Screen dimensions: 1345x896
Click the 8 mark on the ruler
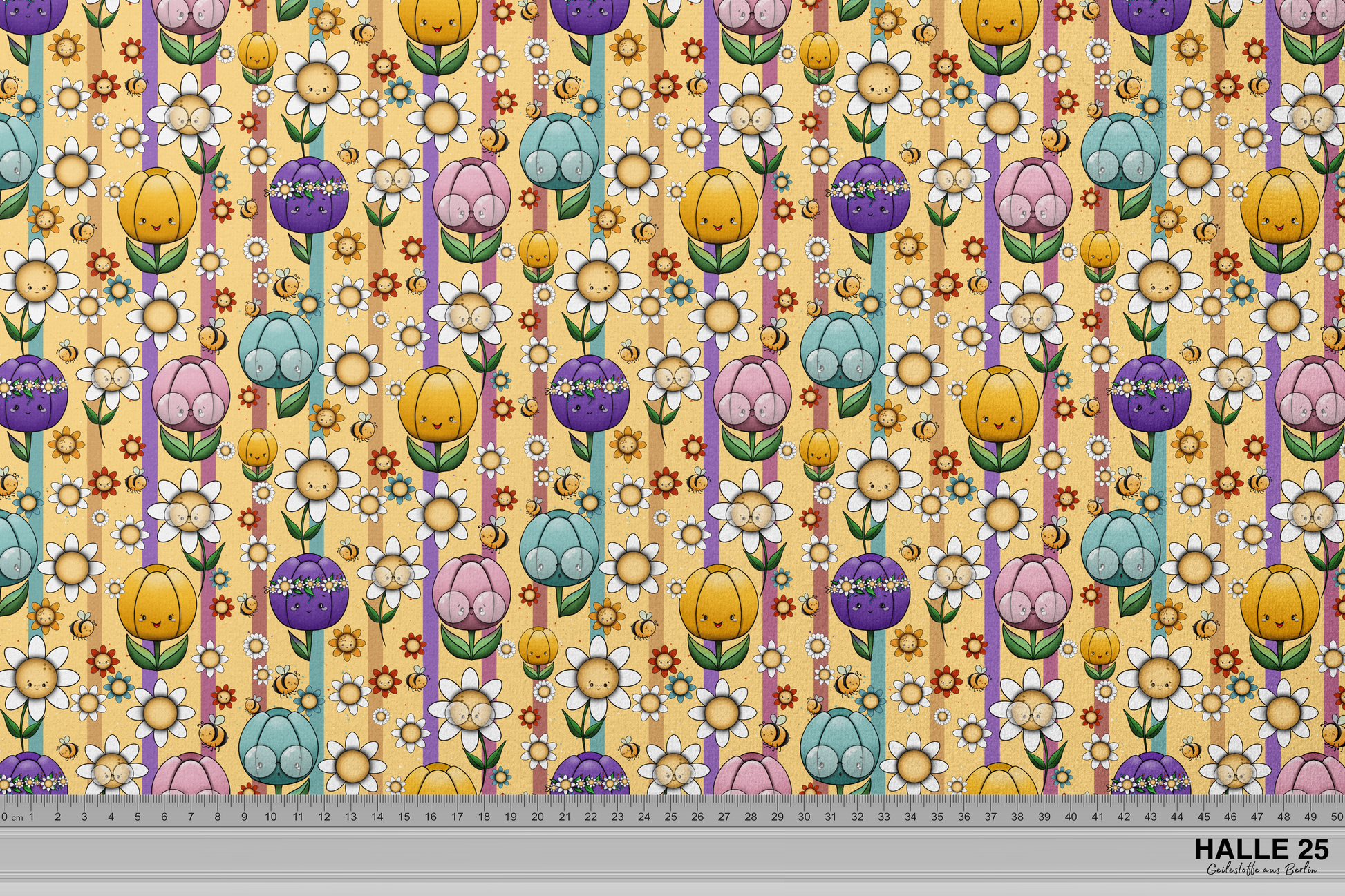coord(217,817)
